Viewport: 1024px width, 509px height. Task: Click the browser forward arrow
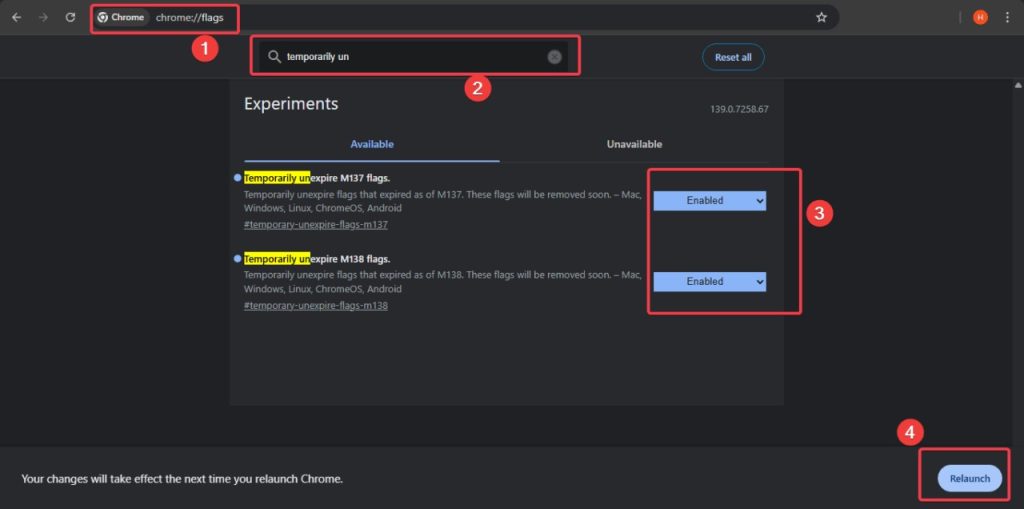pos(43,17)
